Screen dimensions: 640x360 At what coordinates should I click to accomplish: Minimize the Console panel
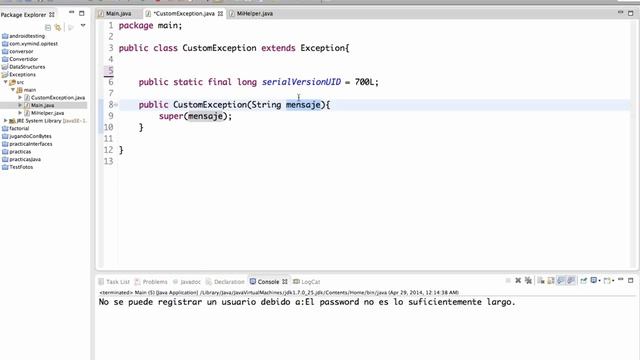click(621, 279)
